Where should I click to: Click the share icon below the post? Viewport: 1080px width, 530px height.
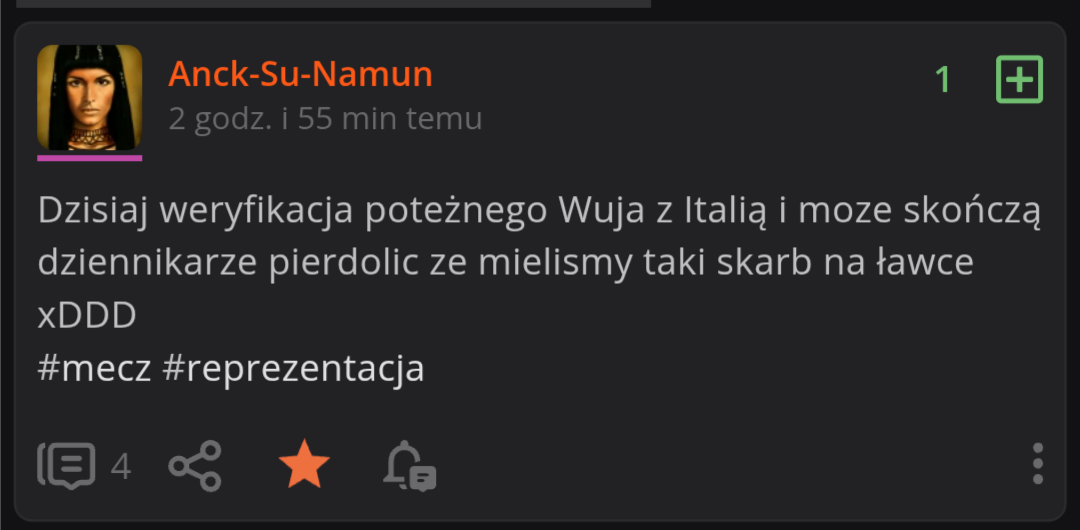click(x=195, y=466)
